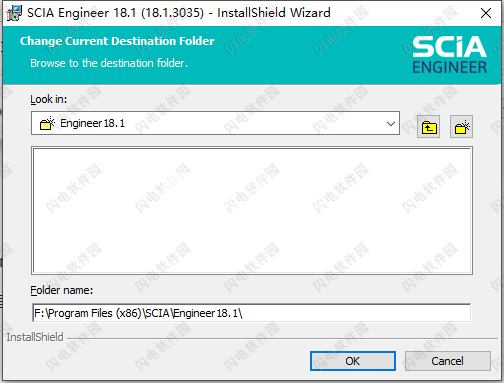Cancel the folder change

point(448,361)
